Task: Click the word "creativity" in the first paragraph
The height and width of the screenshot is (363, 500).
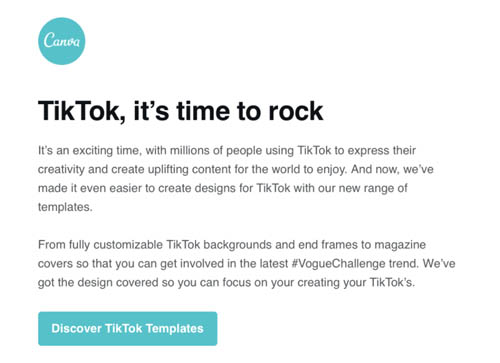Action: [x=61, y=170]
